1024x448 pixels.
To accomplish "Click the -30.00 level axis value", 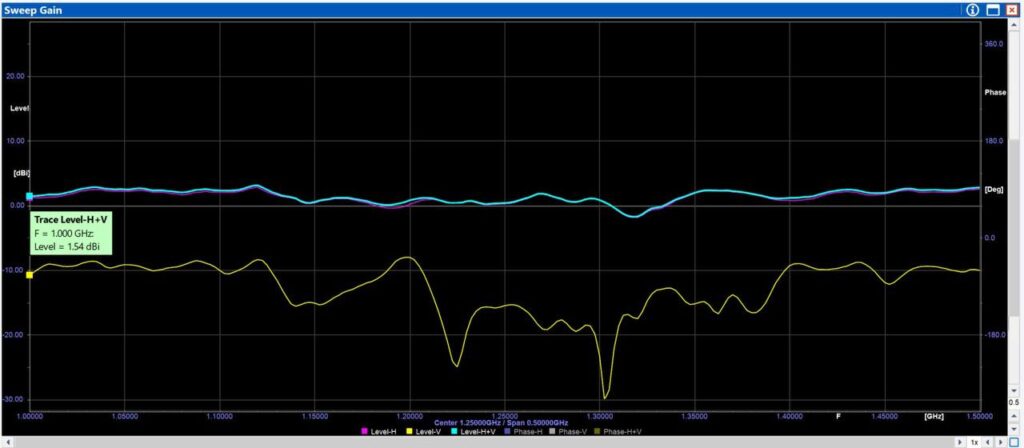I will (15, 400).
